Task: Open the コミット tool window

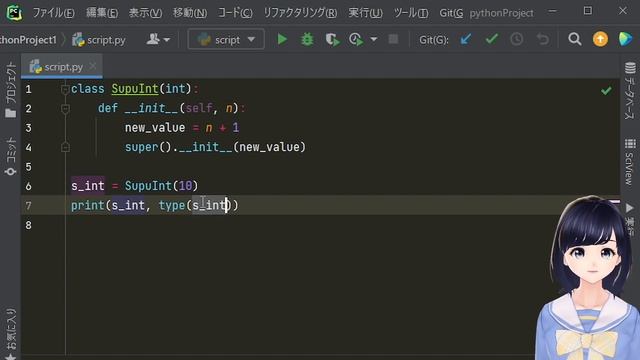Action: pyautogui.click(x=11, y=157)
